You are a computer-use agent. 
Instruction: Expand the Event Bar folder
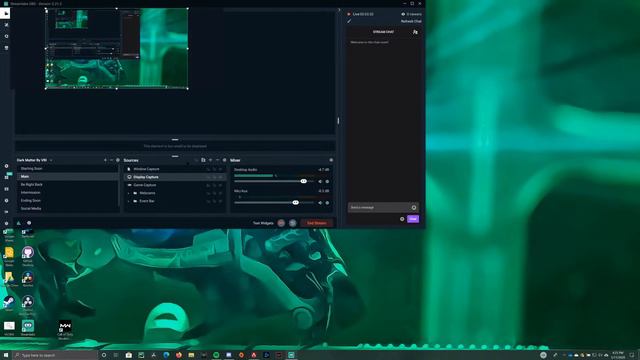(129, 201)
